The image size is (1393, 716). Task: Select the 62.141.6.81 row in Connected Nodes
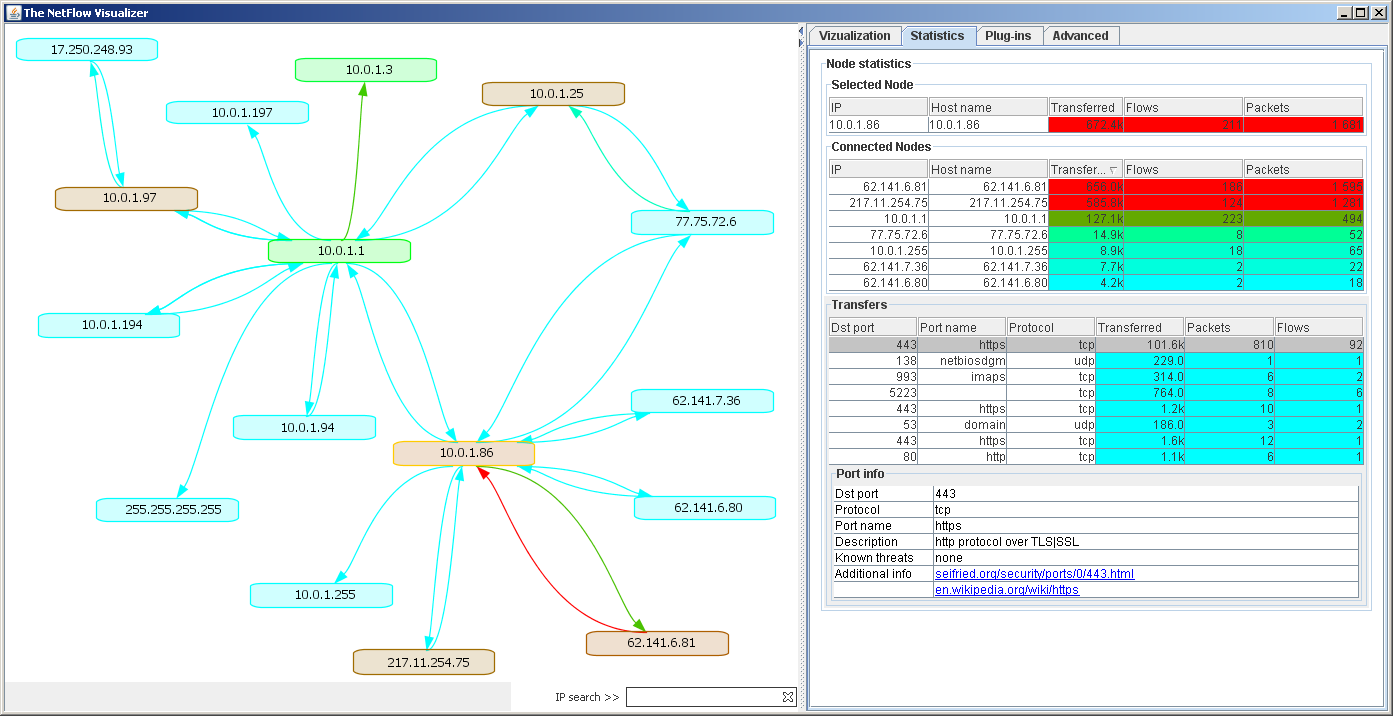(x=1096, y=187)
